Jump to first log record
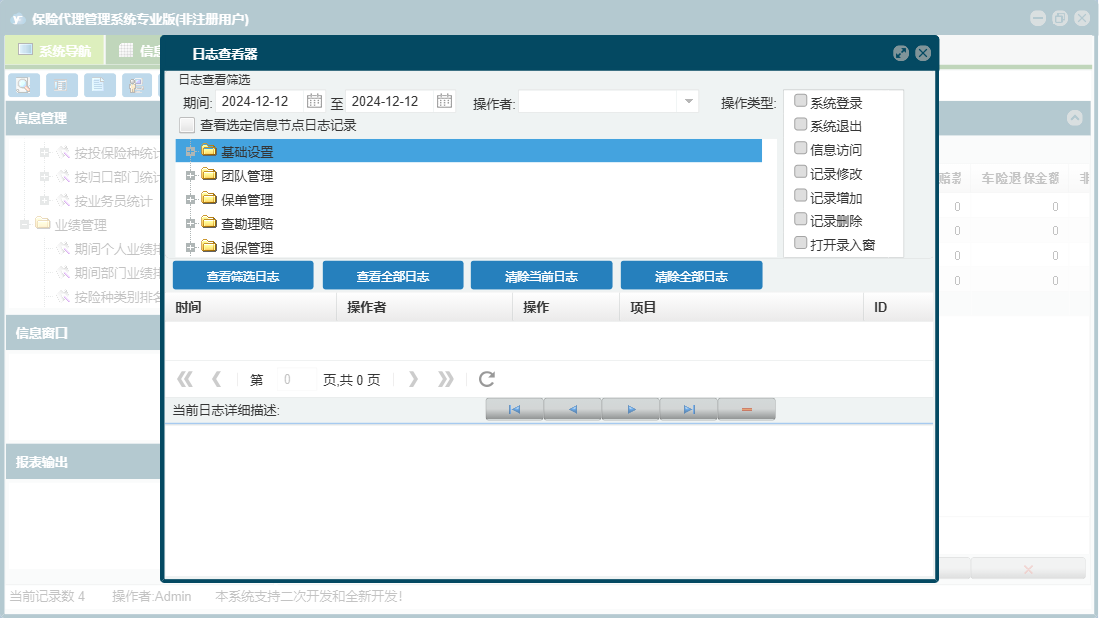Image resolution: width=1099 pixels, height=618 pixels. coord(514,409)
